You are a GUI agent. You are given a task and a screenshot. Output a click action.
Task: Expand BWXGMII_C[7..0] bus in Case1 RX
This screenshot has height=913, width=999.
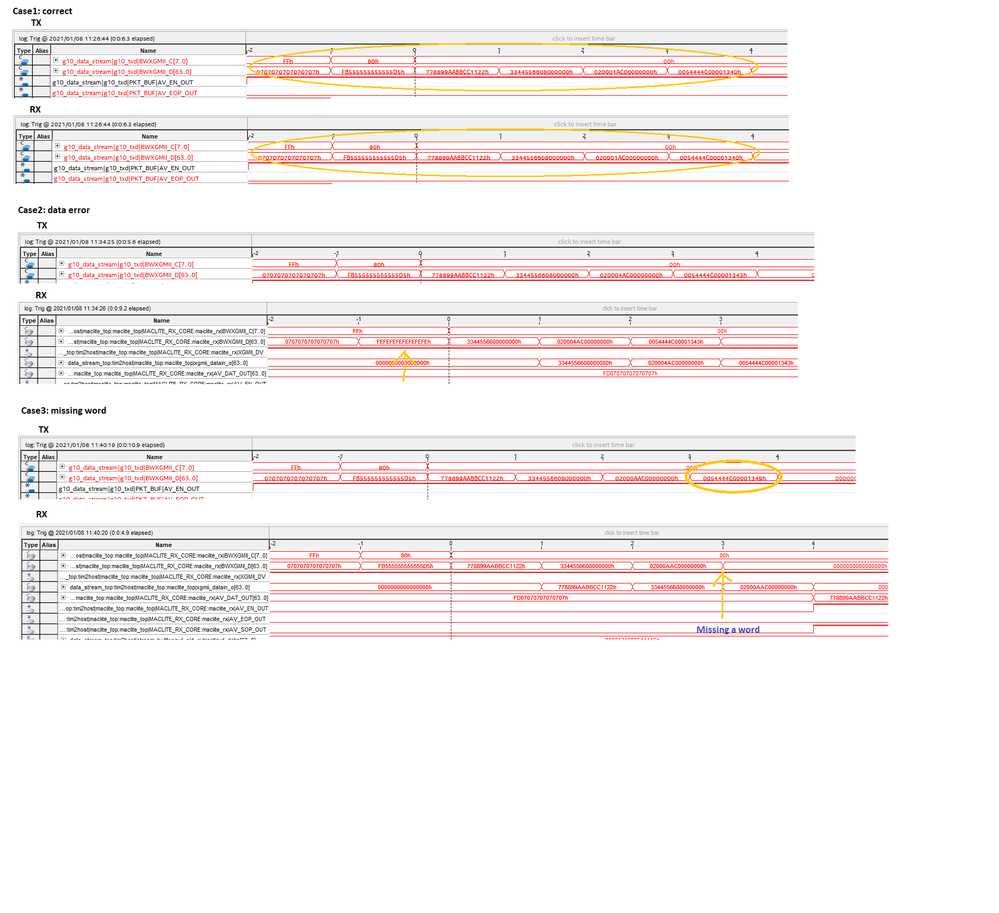click(x=57, y=147)
